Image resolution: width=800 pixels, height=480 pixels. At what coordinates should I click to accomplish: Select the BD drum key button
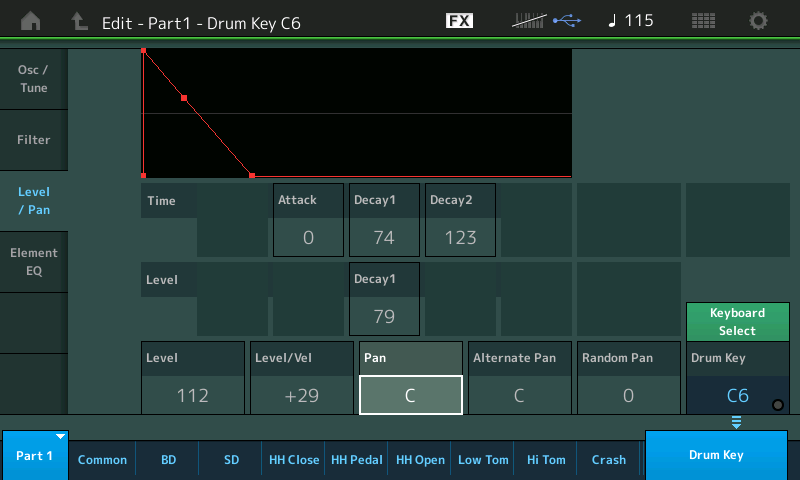(167, 460)
